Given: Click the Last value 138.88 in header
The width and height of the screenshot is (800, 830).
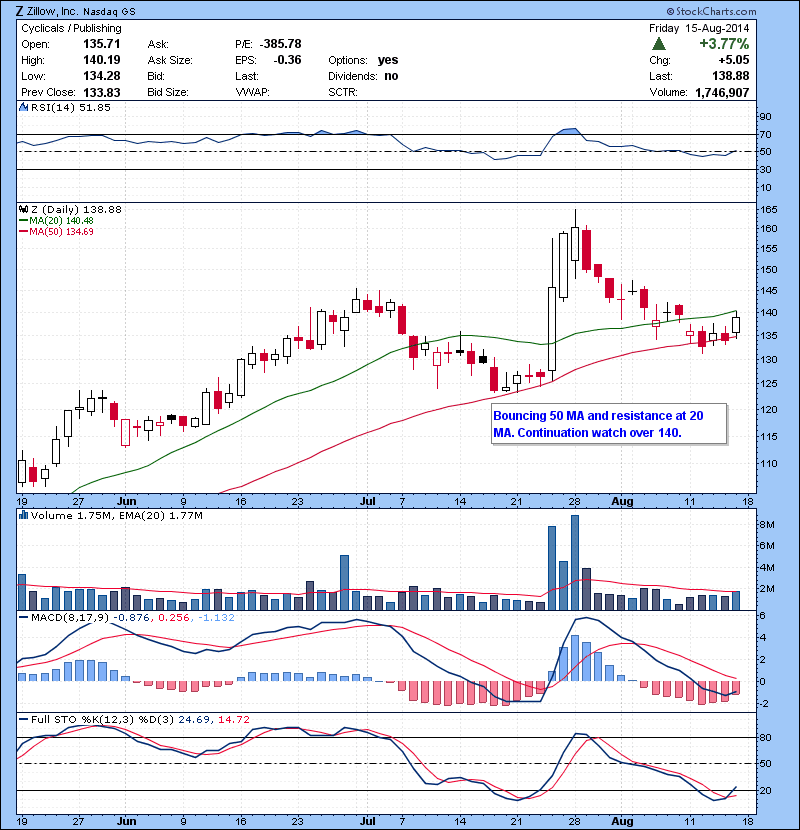Looking at the screenshot, I should click(x=731, y=76).
